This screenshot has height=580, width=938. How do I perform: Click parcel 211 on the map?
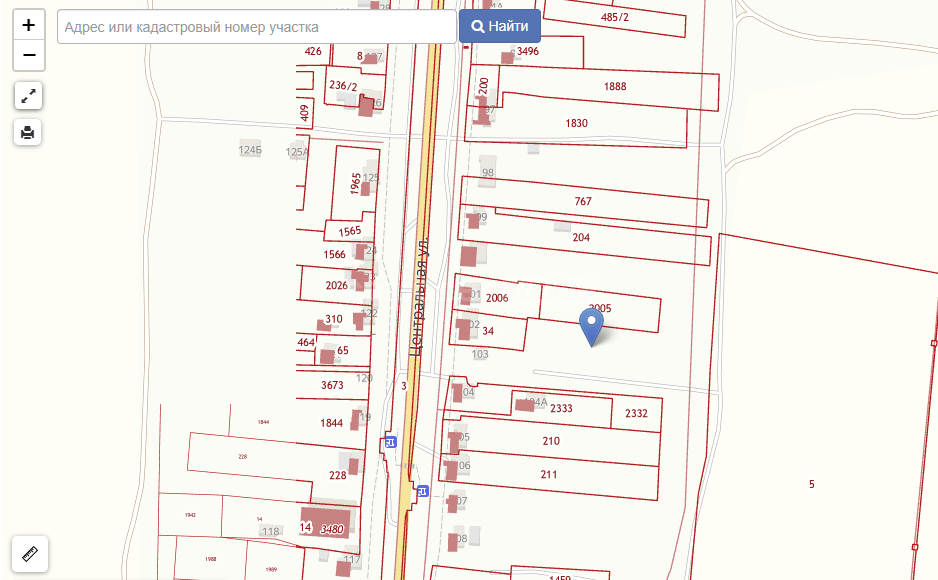[x=548, y=475]
